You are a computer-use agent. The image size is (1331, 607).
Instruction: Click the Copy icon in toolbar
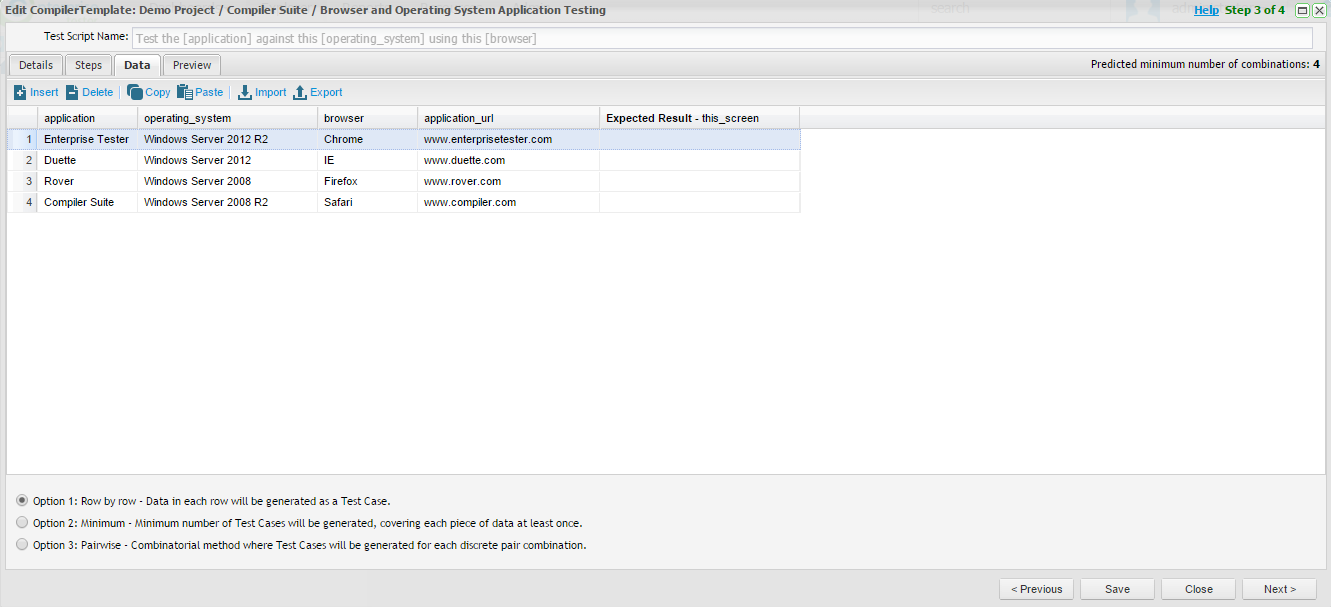coord(134,92)
